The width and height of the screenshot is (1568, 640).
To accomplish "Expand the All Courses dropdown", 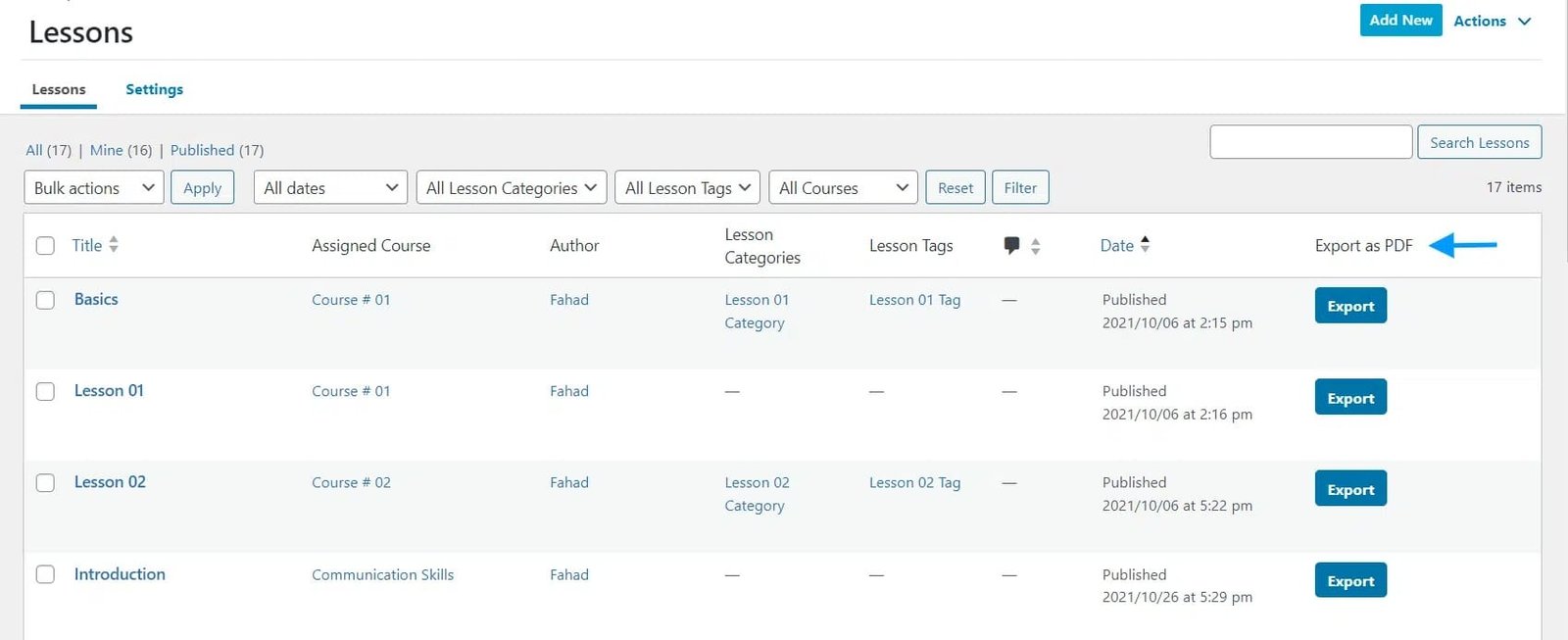I will (843, 188).
